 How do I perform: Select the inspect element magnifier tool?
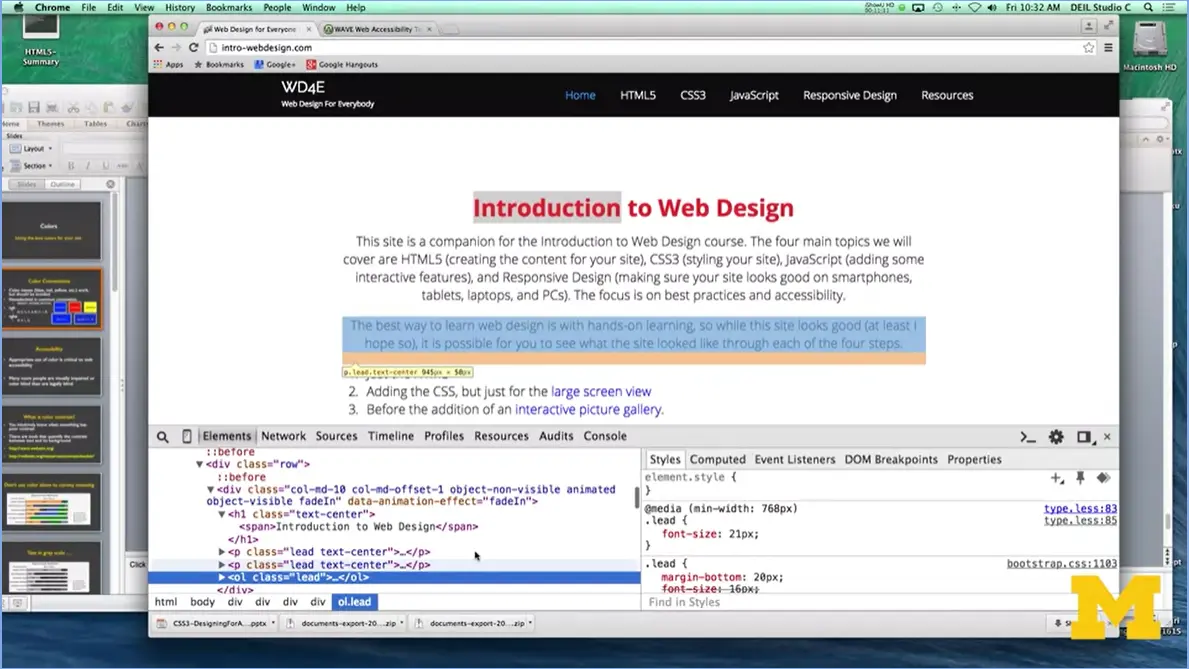point(160,436)
